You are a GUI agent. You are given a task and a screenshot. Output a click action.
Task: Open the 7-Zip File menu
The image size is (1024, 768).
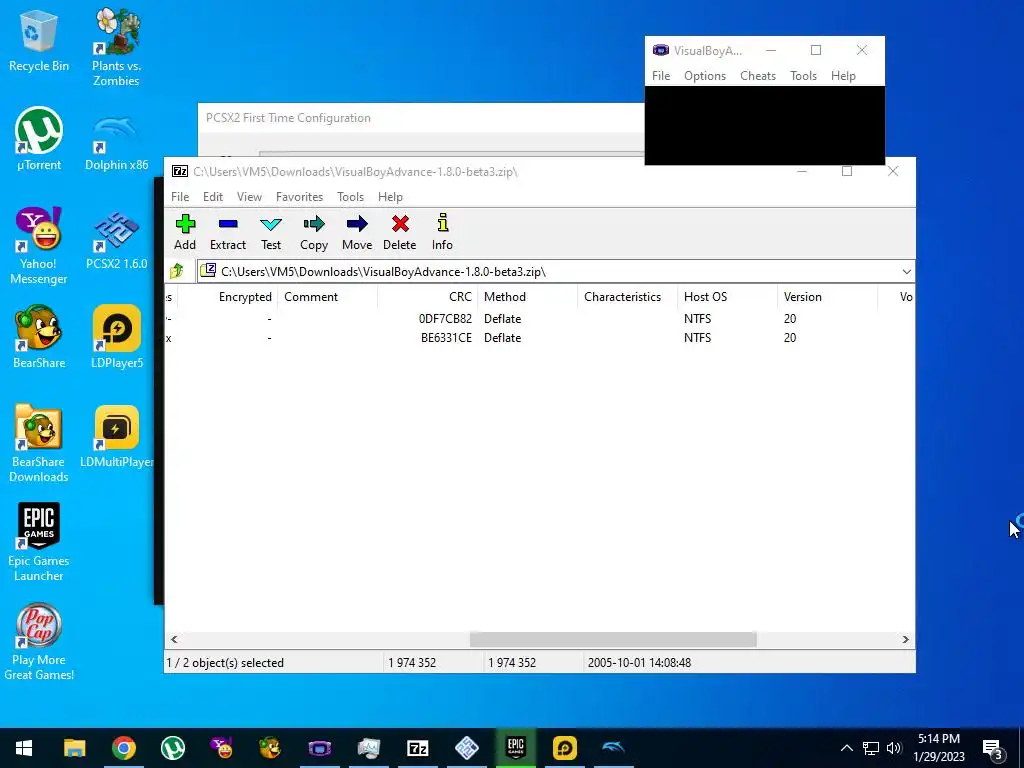tap(180, 197)
